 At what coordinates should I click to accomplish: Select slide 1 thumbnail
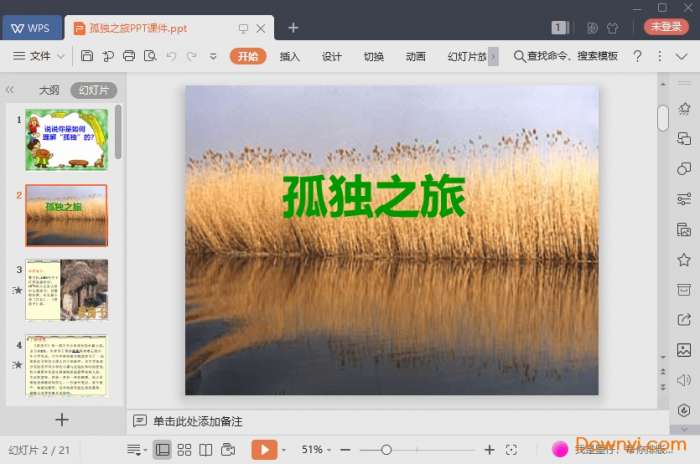click(67, 140)
